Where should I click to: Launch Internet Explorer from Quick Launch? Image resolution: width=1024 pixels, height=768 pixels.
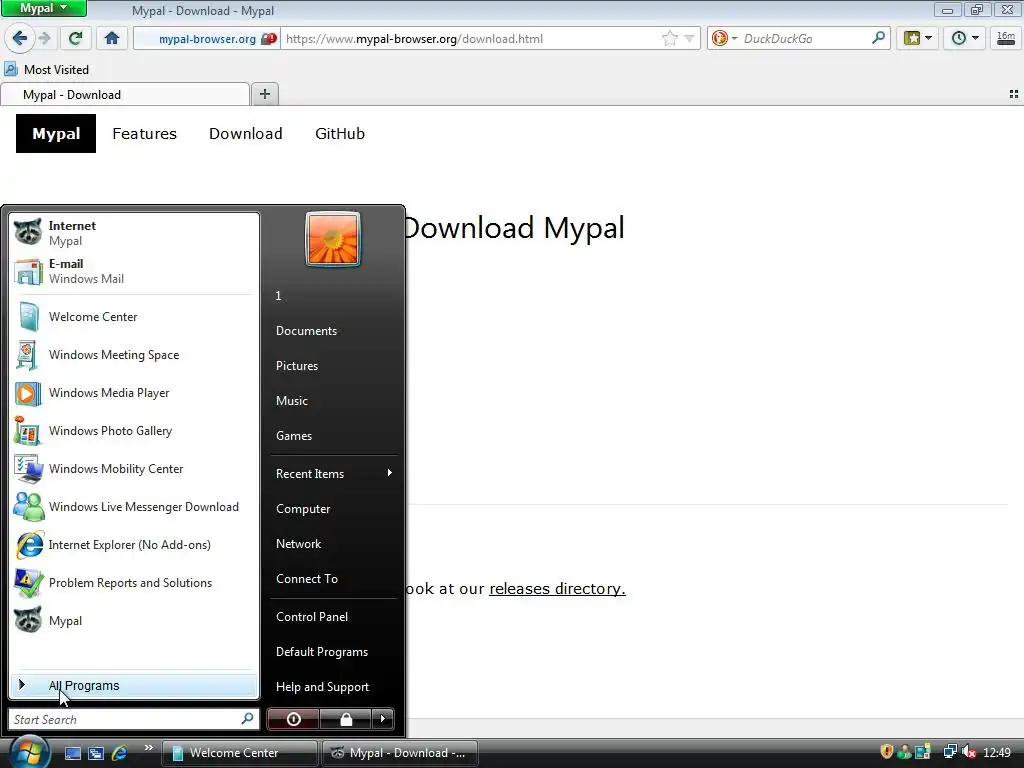point(120,753)
